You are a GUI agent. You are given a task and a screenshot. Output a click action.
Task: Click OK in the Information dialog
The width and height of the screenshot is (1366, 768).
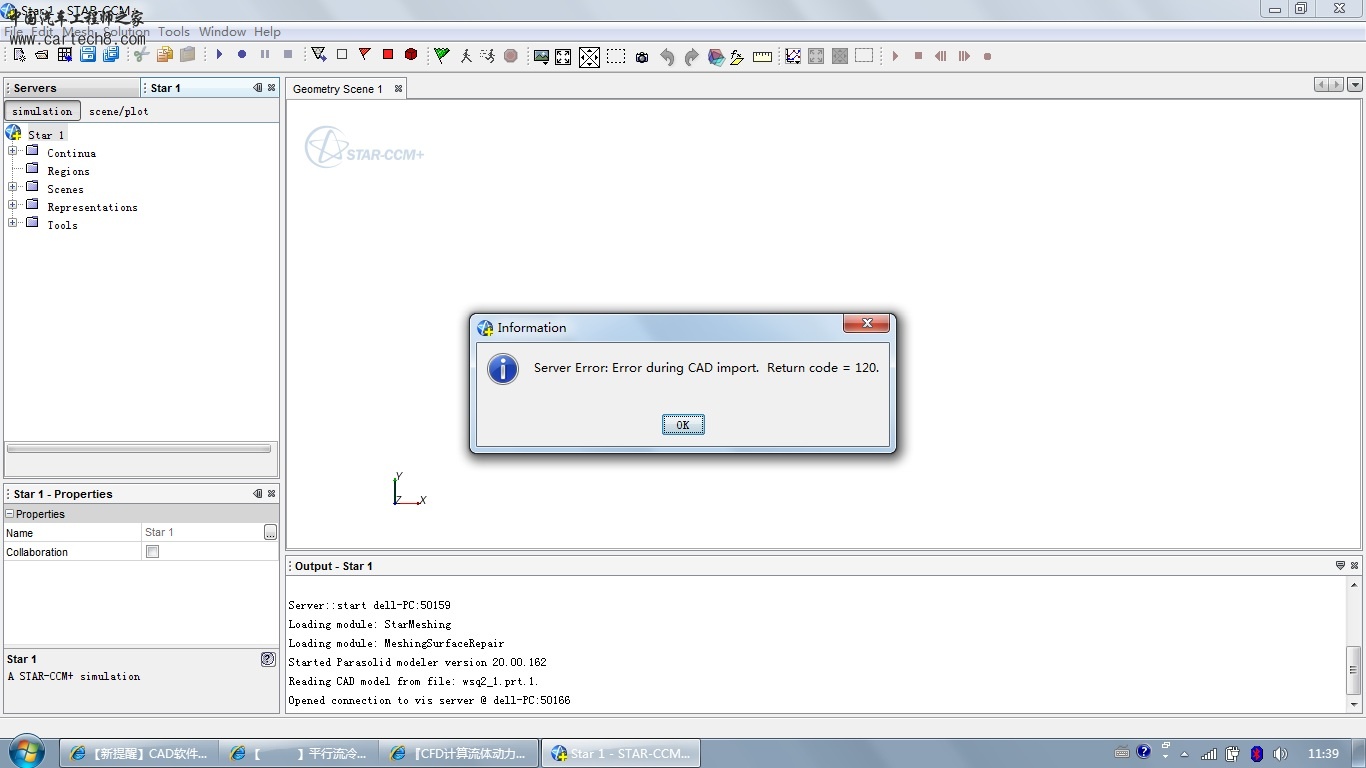(683, 425)
